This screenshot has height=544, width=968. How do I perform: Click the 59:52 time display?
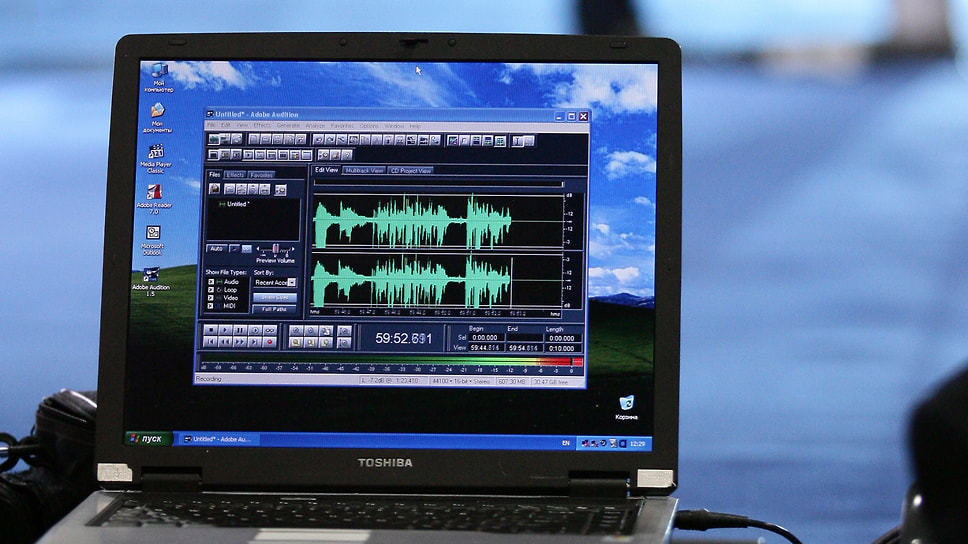(x=404, y=338)
